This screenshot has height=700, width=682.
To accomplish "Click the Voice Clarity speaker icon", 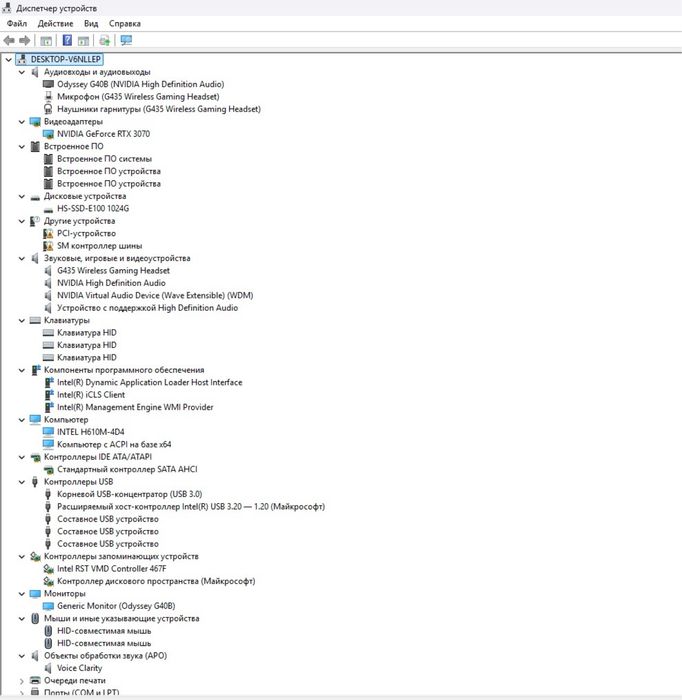I will 48,668.
